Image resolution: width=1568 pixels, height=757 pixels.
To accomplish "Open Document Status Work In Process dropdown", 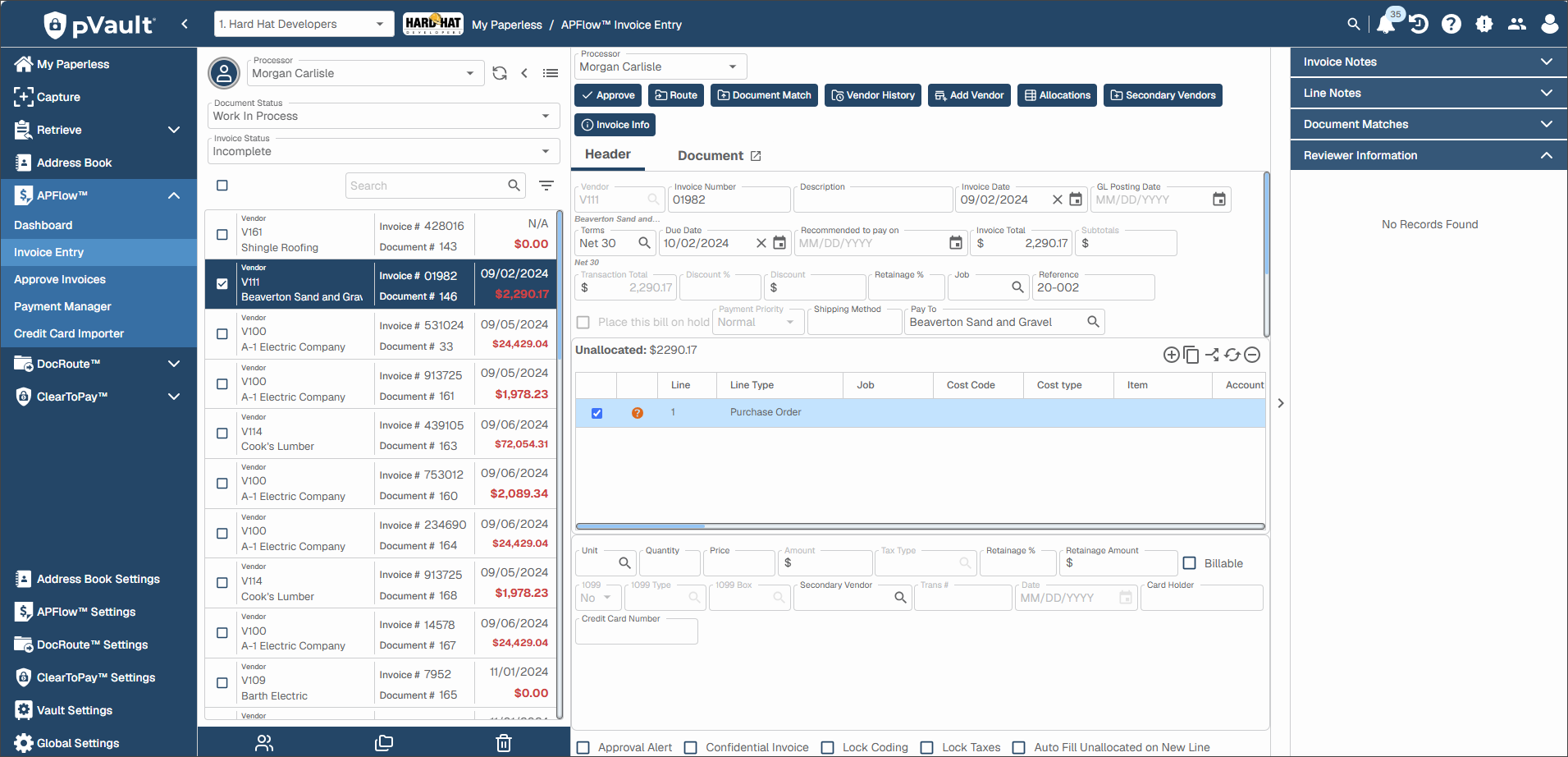I will pos(383,116).
